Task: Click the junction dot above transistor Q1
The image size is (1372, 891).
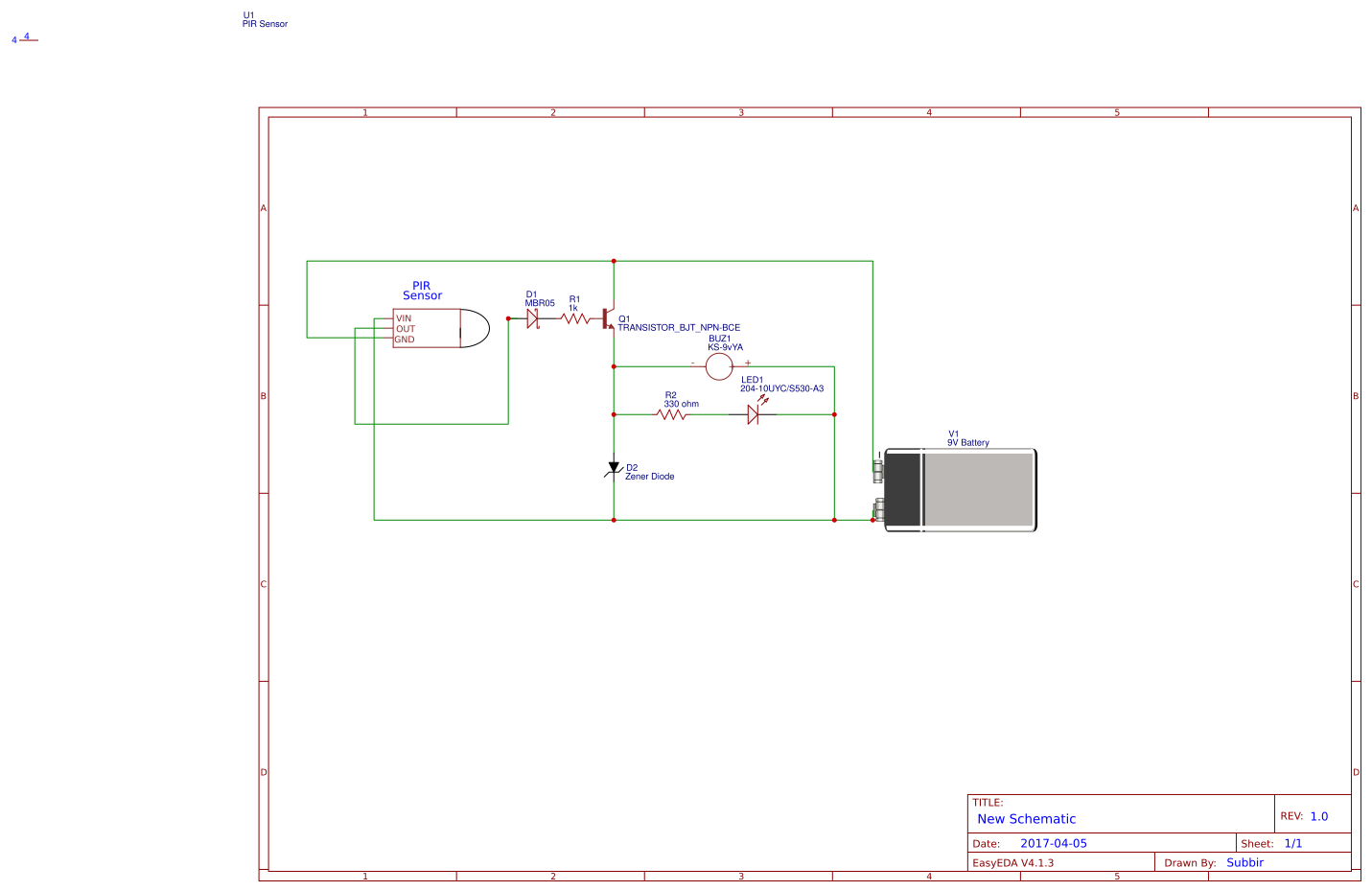Action: (x=613, y=260)
